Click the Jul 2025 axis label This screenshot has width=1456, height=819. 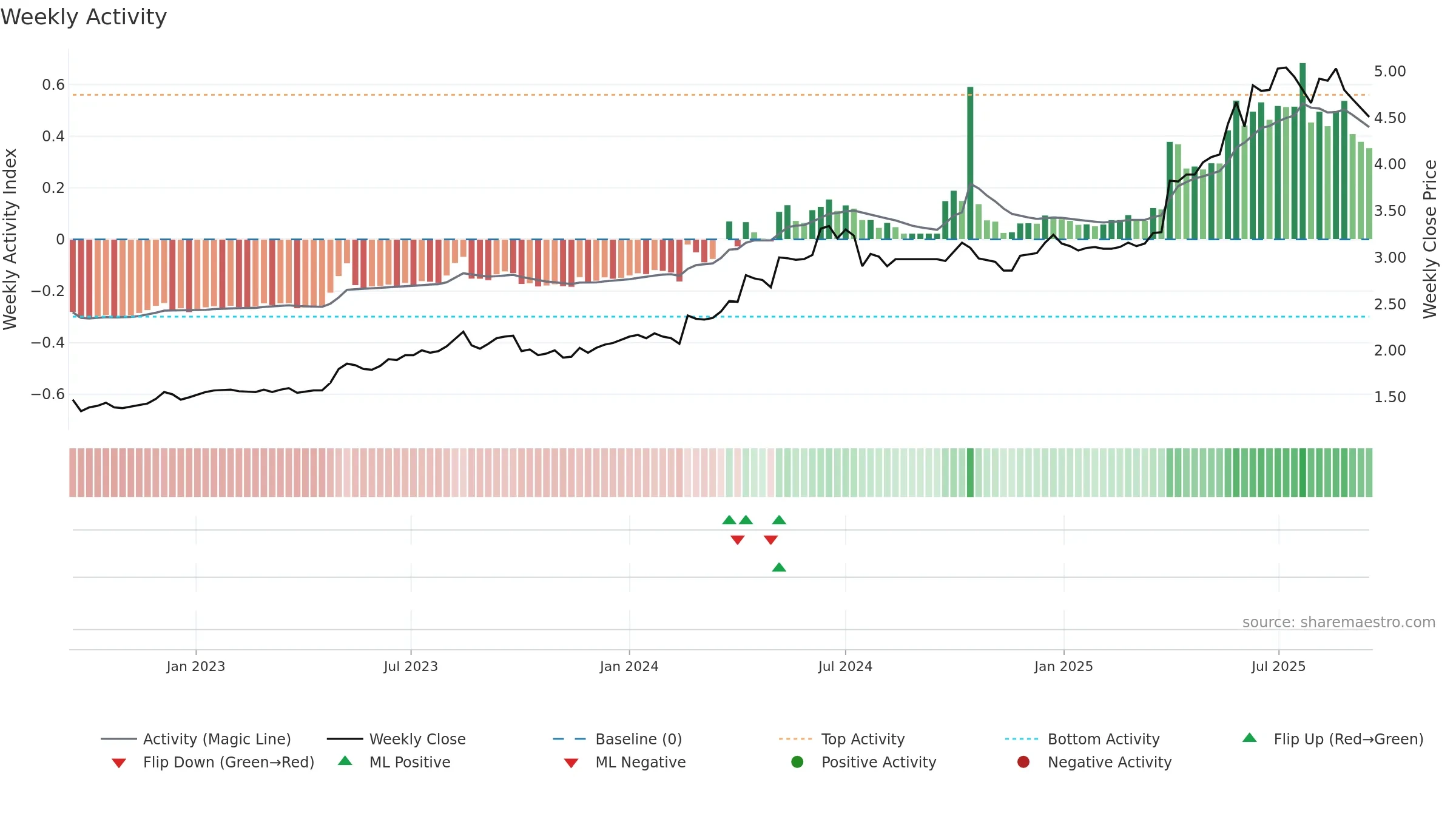pos(1278,667)
